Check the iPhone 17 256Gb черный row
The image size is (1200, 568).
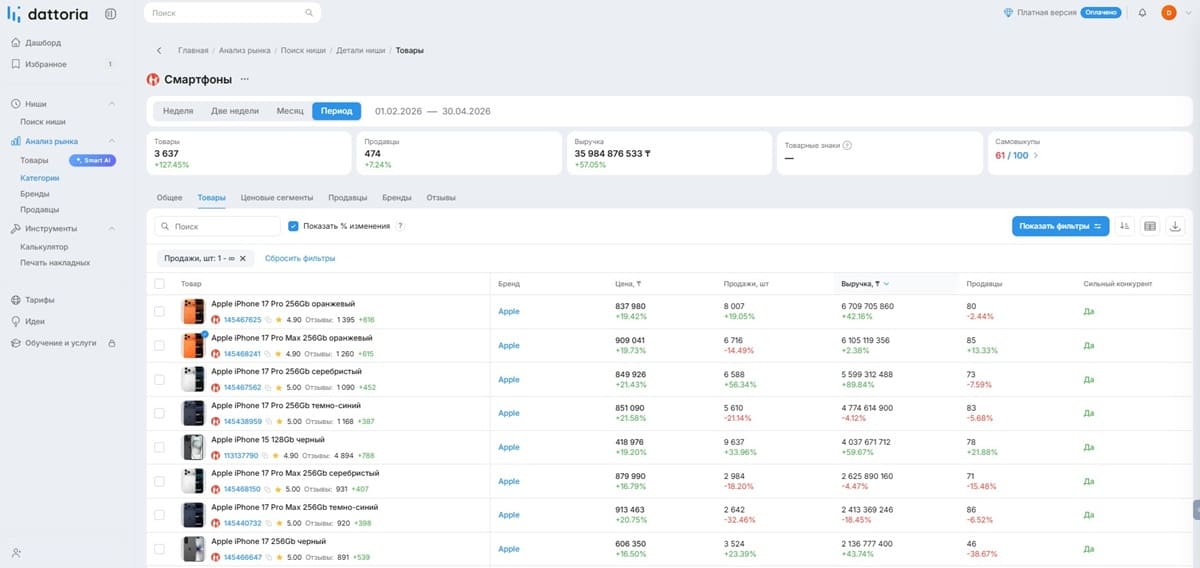coord(160,549)
